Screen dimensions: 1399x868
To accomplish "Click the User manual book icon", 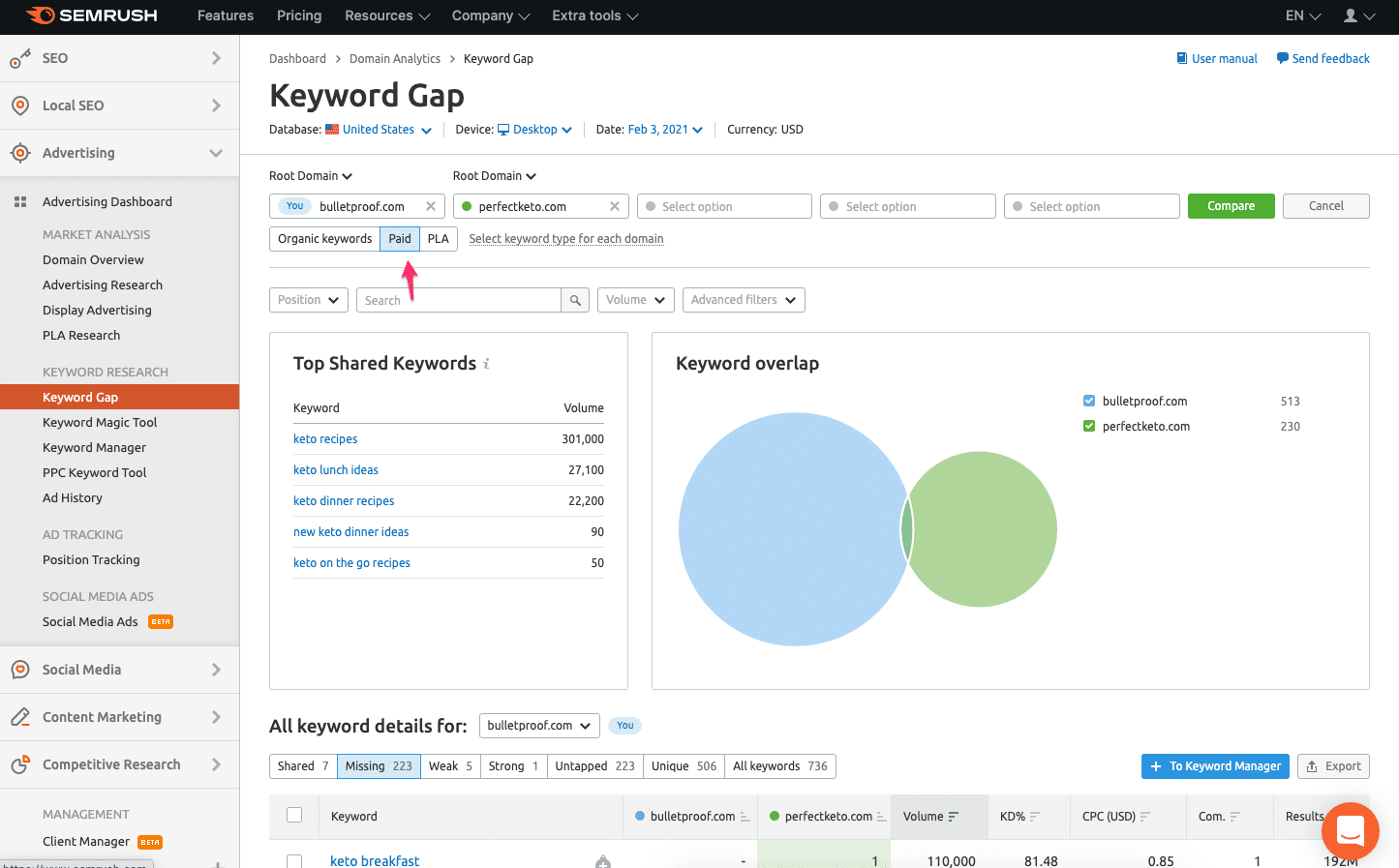I will (1181, 58).
